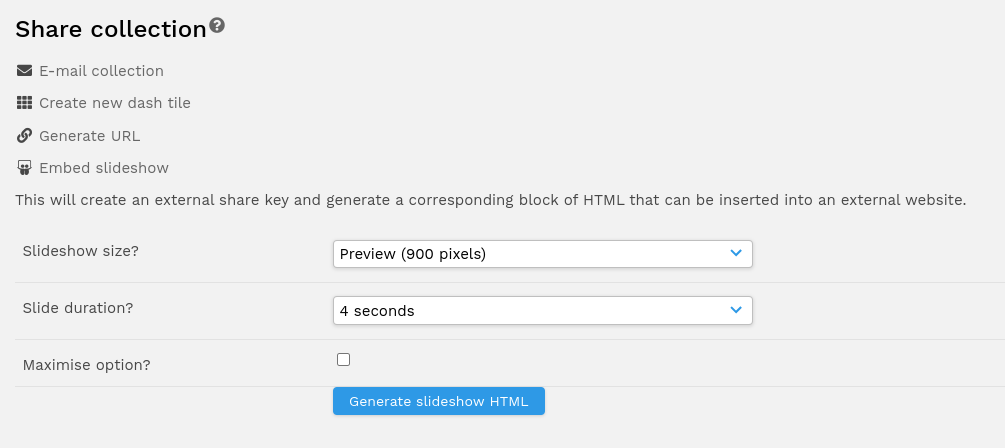Viewport: 1005px width, 448px height.
Task: Enable the Maximise option checkbox
Action: [x=344, y=360]
